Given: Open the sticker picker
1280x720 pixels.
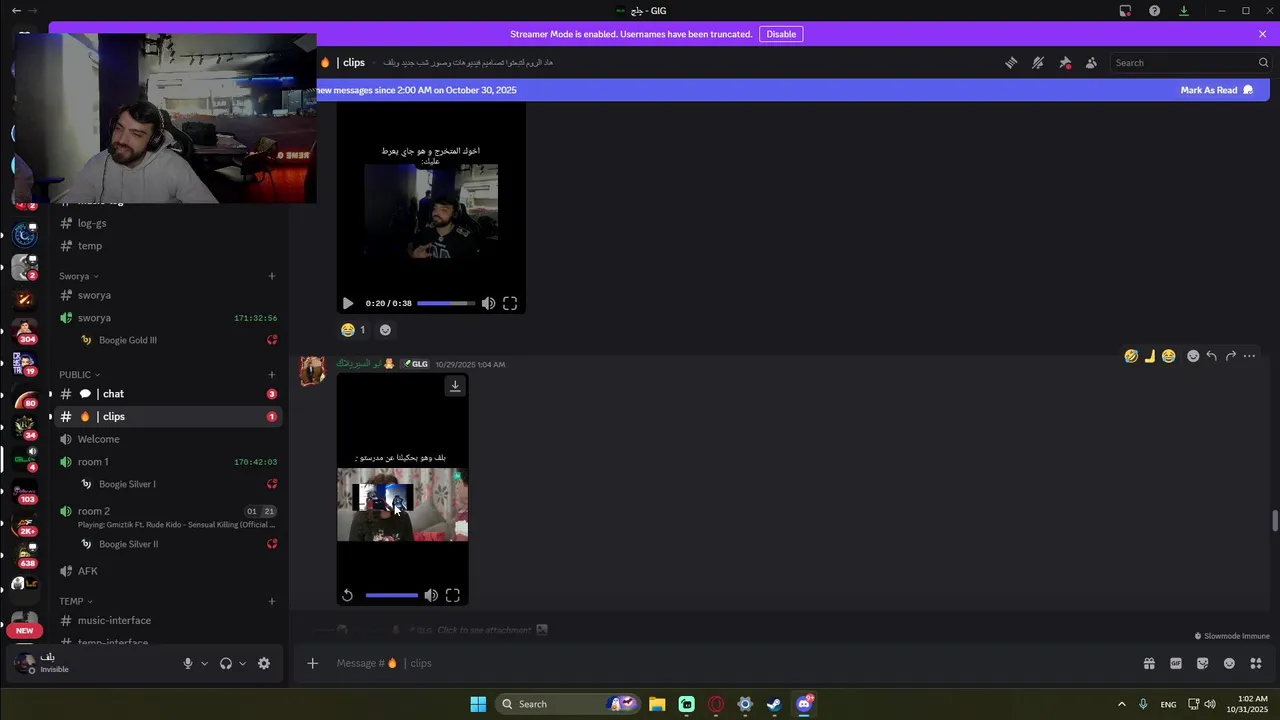Looking at the screenshot, I should [x=1202, y=663].
